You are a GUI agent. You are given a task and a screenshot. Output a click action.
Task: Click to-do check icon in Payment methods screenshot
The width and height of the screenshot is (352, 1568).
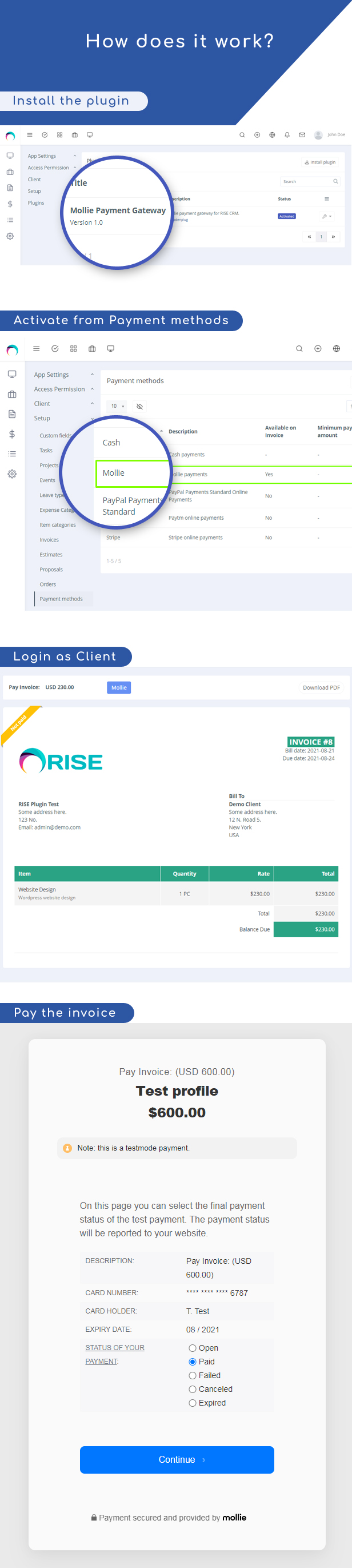point(55,349)
